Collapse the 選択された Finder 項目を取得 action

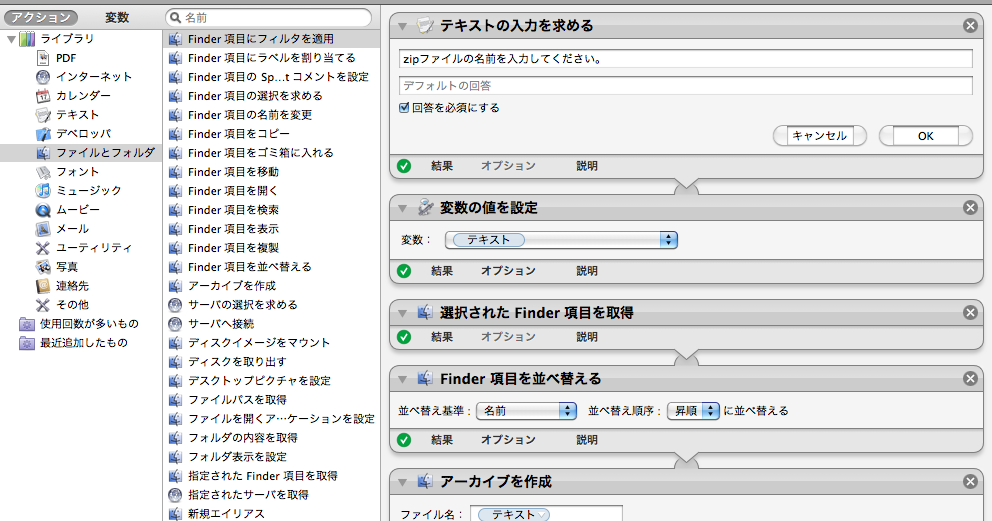(402, 313)
